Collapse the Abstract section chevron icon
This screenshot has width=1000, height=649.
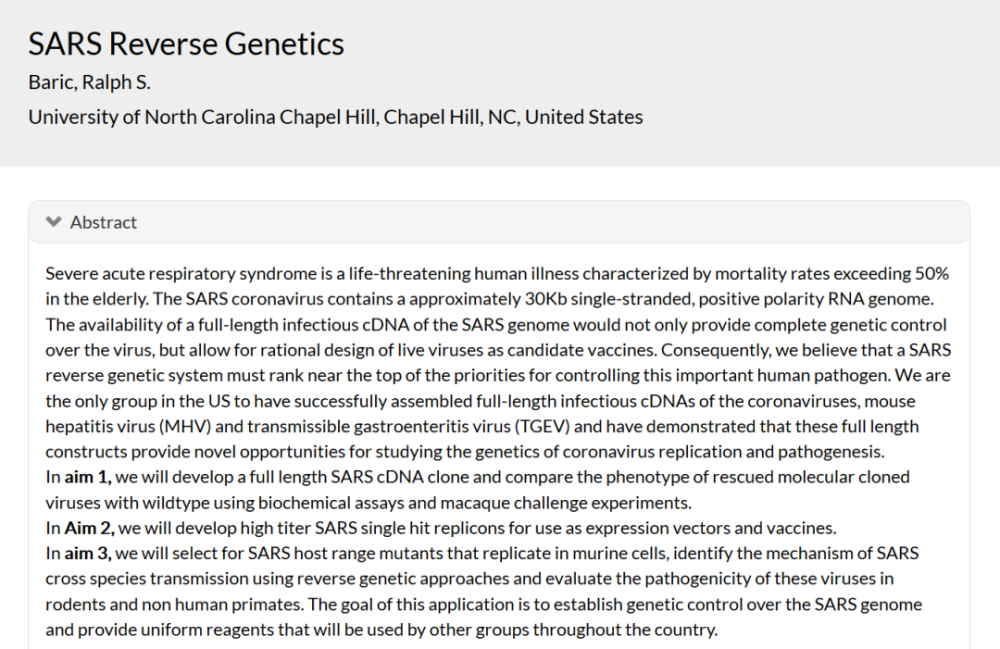[54, 222]
